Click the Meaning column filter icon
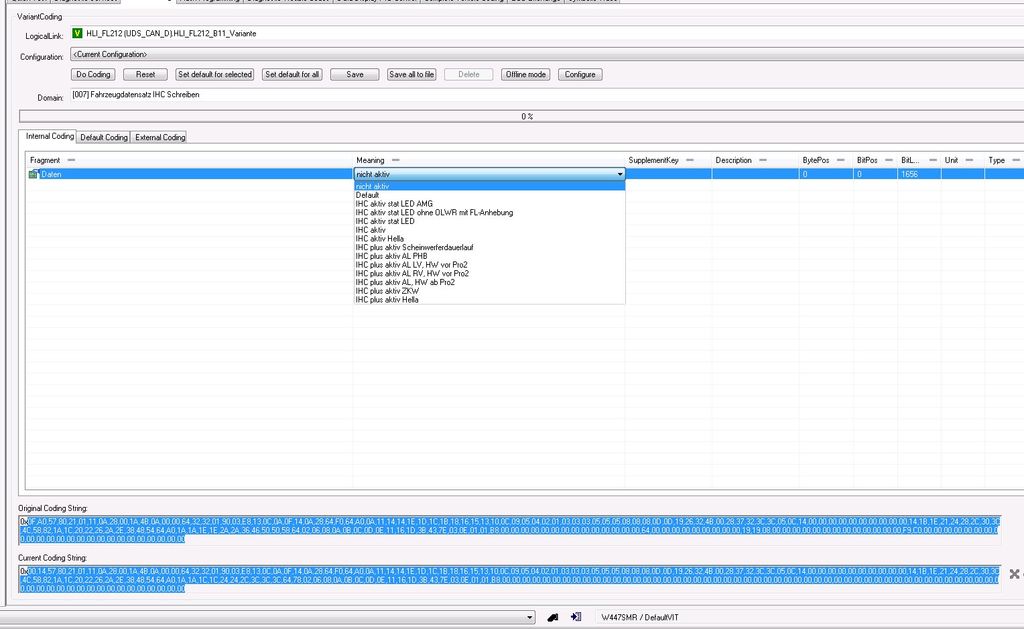Viewport: 1024px width, 629px height. pyautogui.click(x=395, y=160)
